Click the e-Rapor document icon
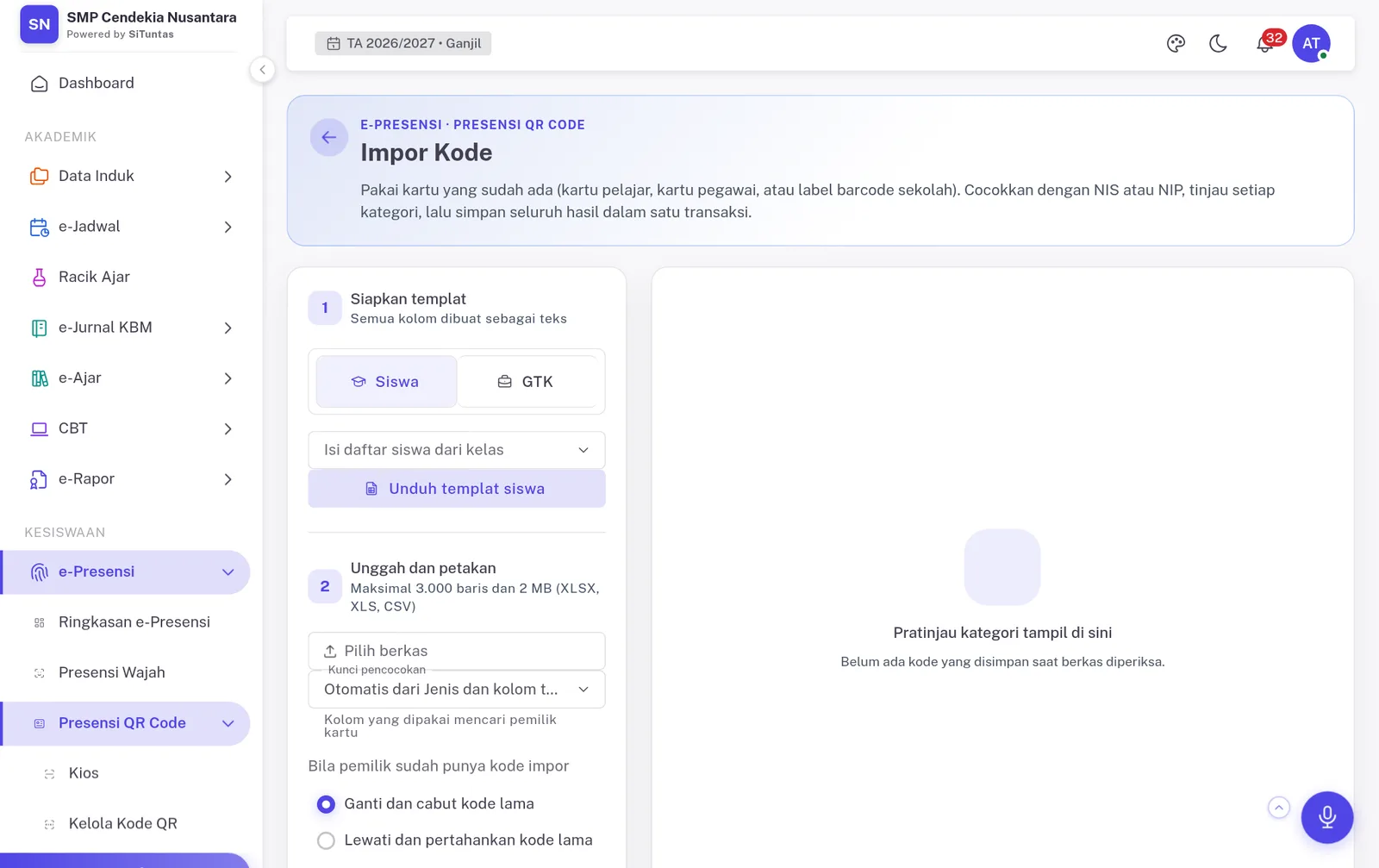Viewport: 1379px width, 868px height. (39, 479)
